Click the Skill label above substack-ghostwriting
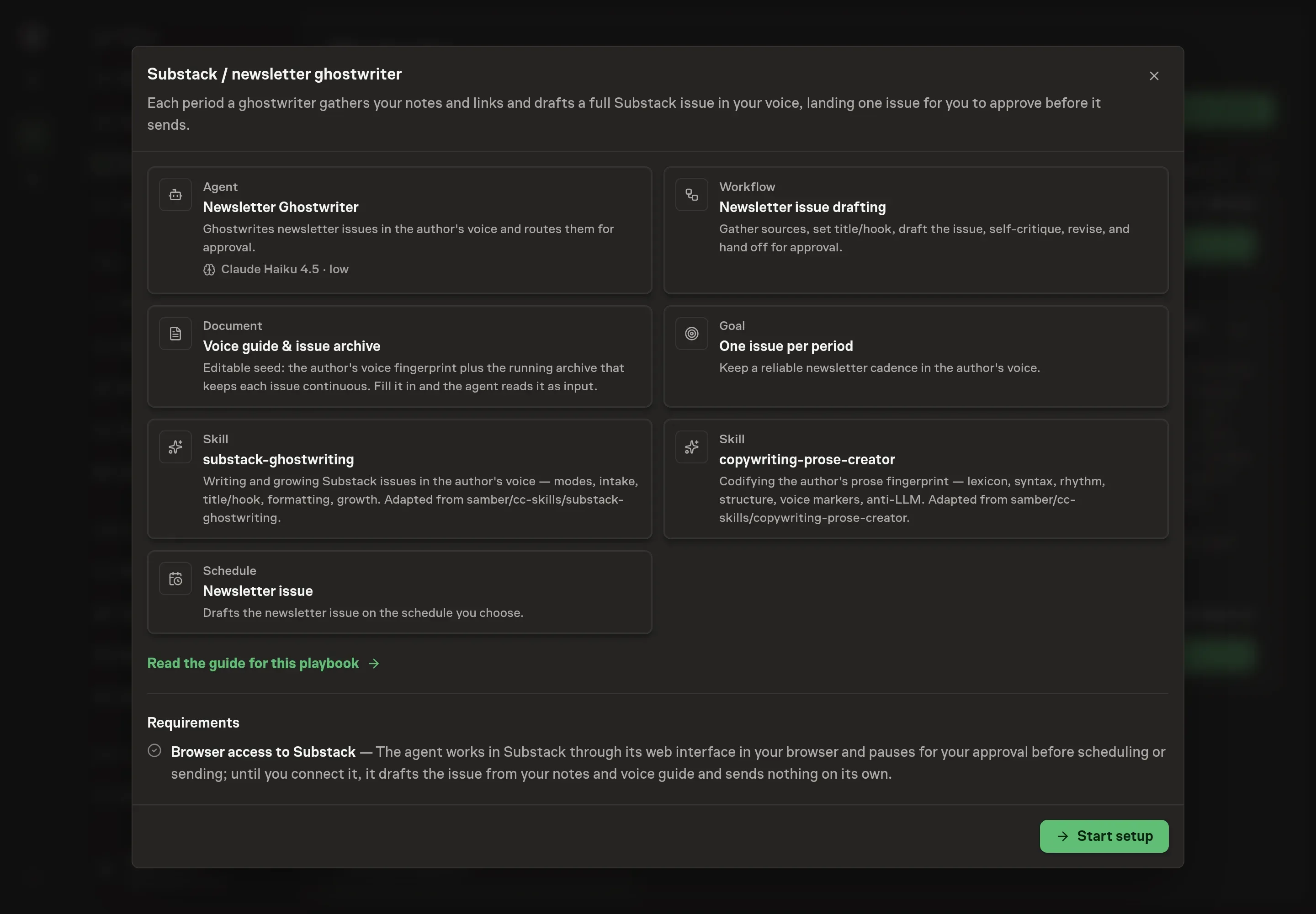1316x914 pixels. tap(215, 439)
